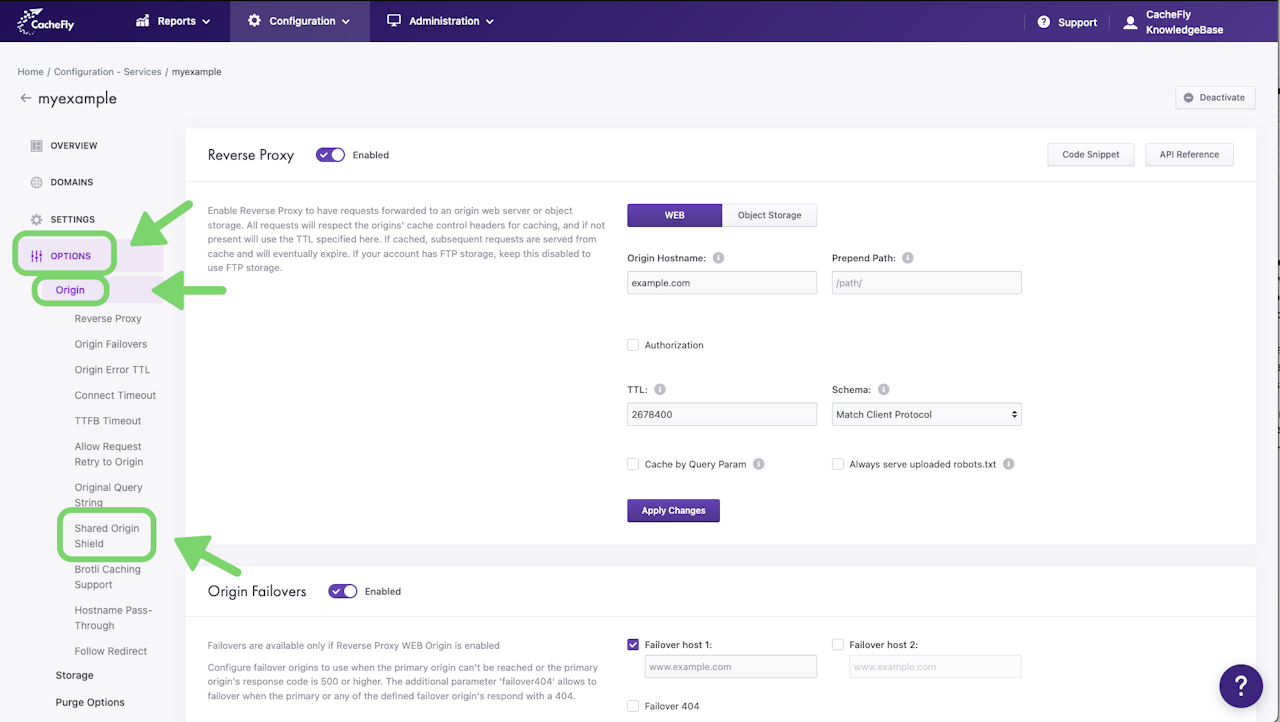The height and width of the screenshot is (722, 1280).
Task: Click the Origin Hostname input field
Action: point(722,283)
